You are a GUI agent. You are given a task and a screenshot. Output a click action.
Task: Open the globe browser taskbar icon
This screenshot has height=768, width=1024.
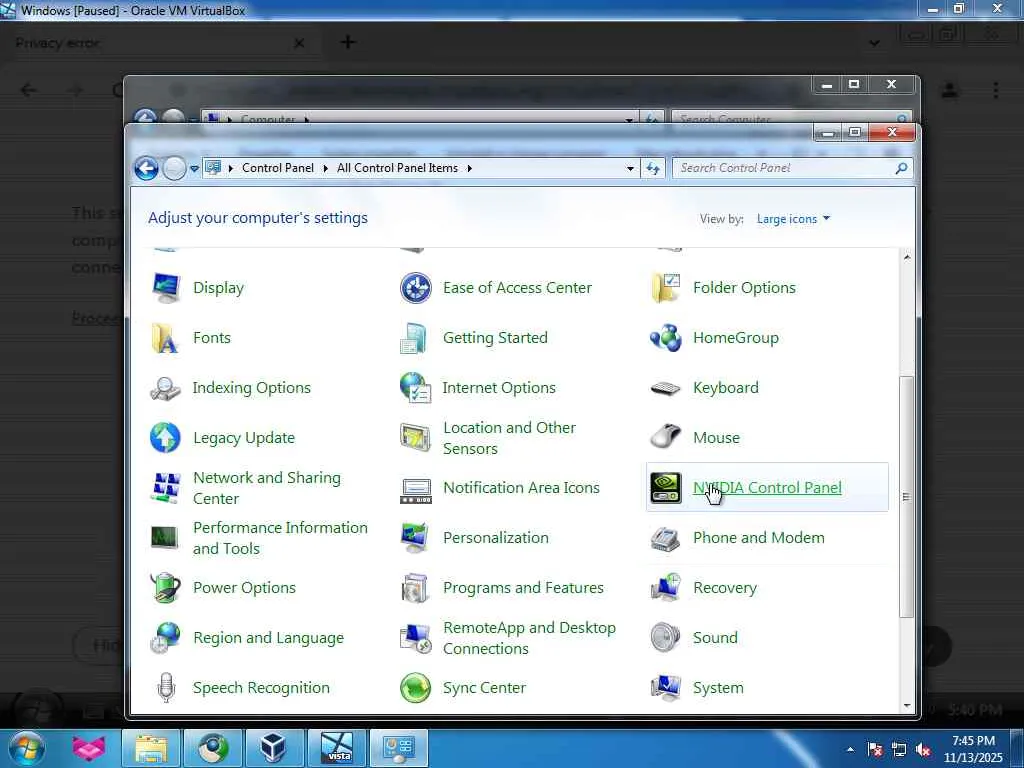212,748
